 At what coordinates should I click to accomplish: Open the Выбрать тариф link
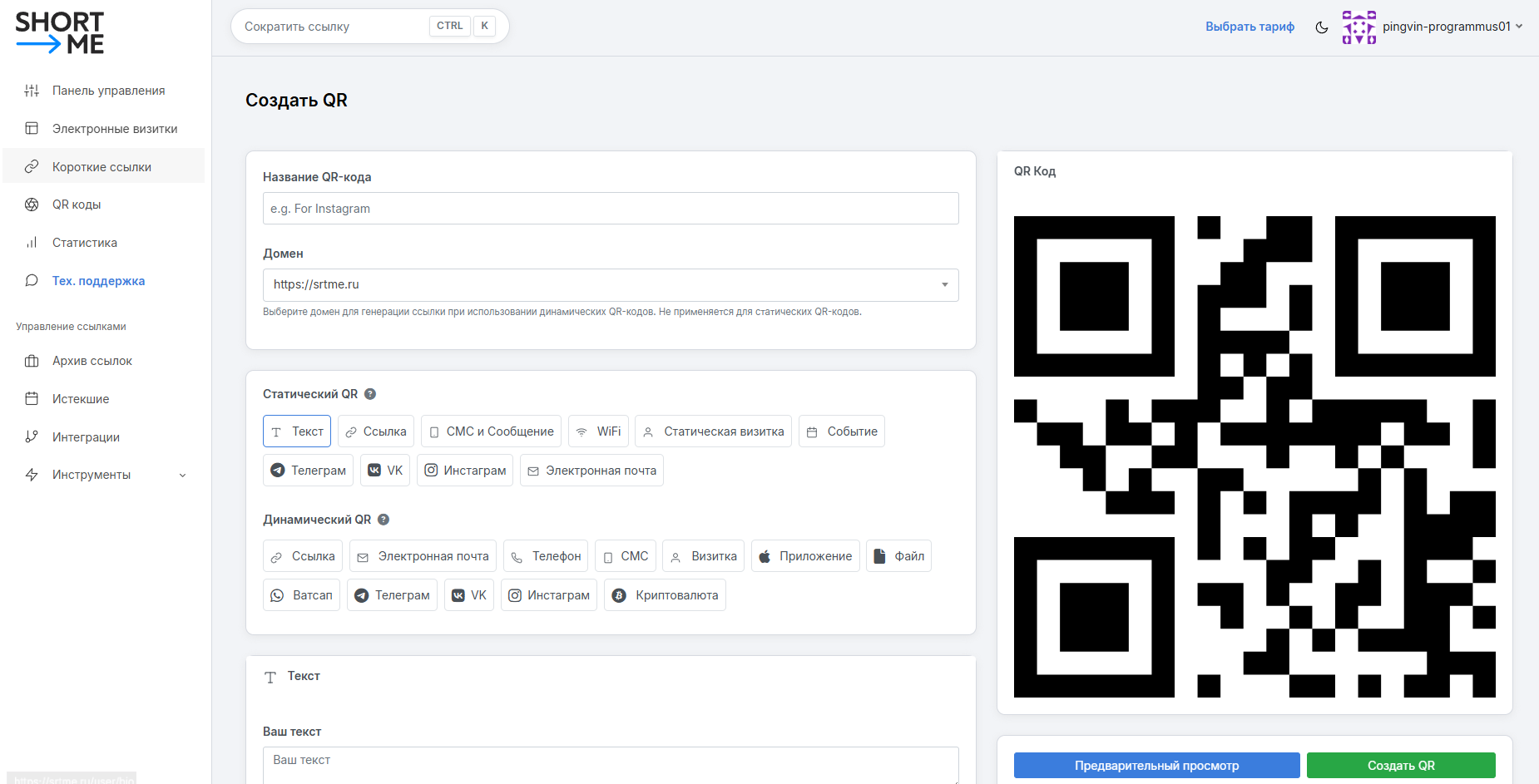click(x=1250, y=27)
